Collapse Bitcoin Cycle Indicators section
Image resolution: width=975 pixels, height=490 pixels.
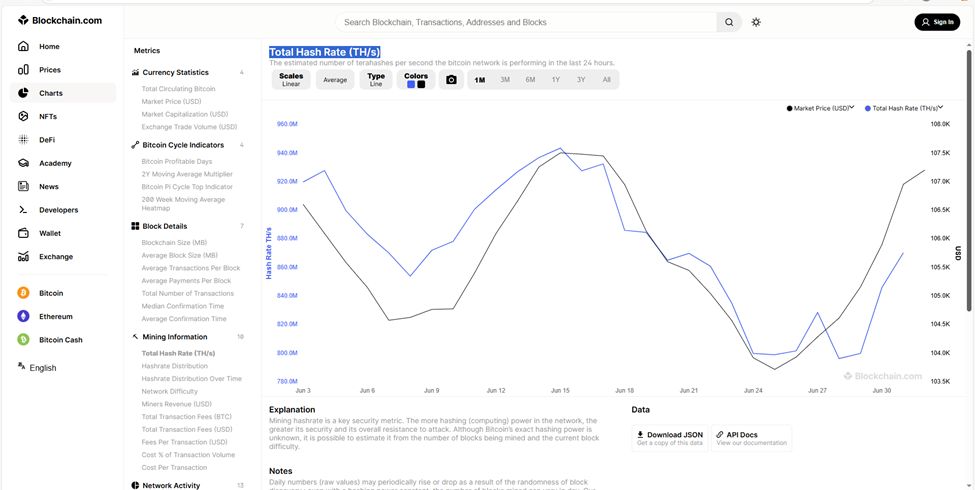pyautogui.click(x=188, y=145)
